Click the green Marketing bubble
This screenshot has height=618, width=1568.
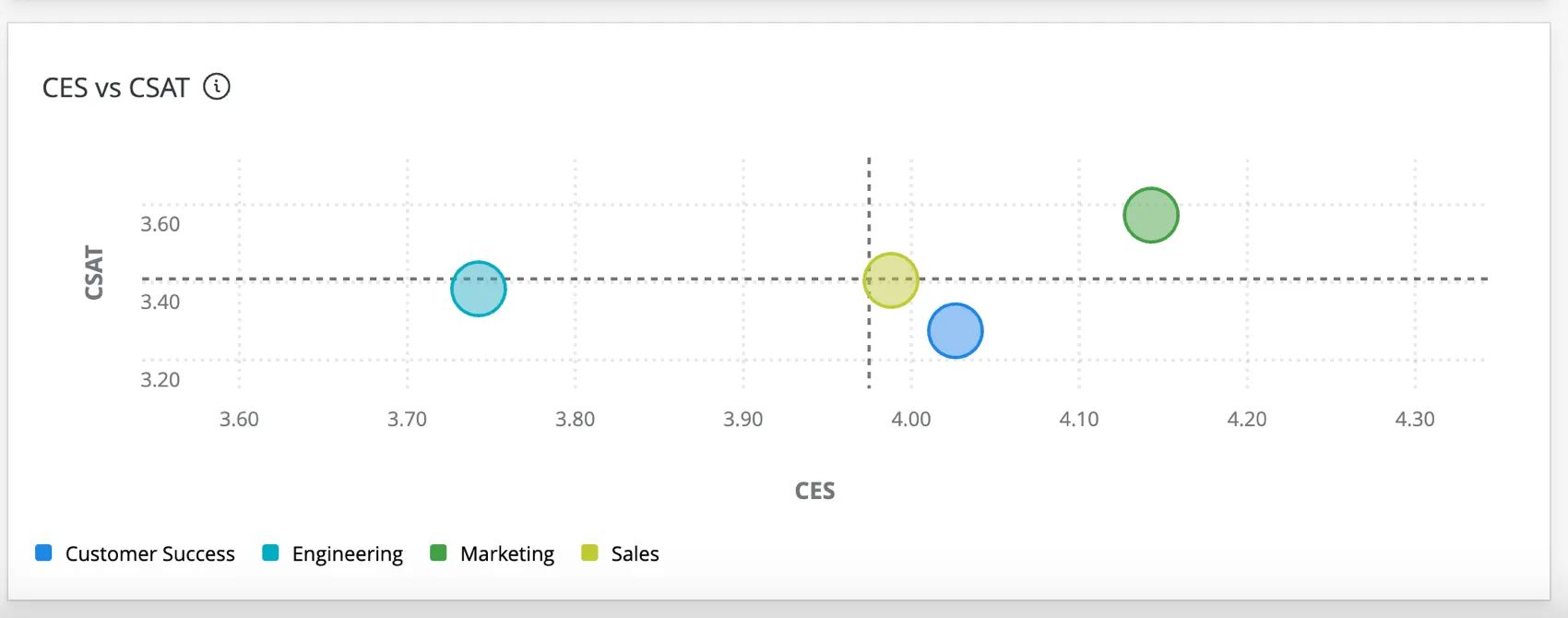pyautogui.click(x=1151, y=215)
